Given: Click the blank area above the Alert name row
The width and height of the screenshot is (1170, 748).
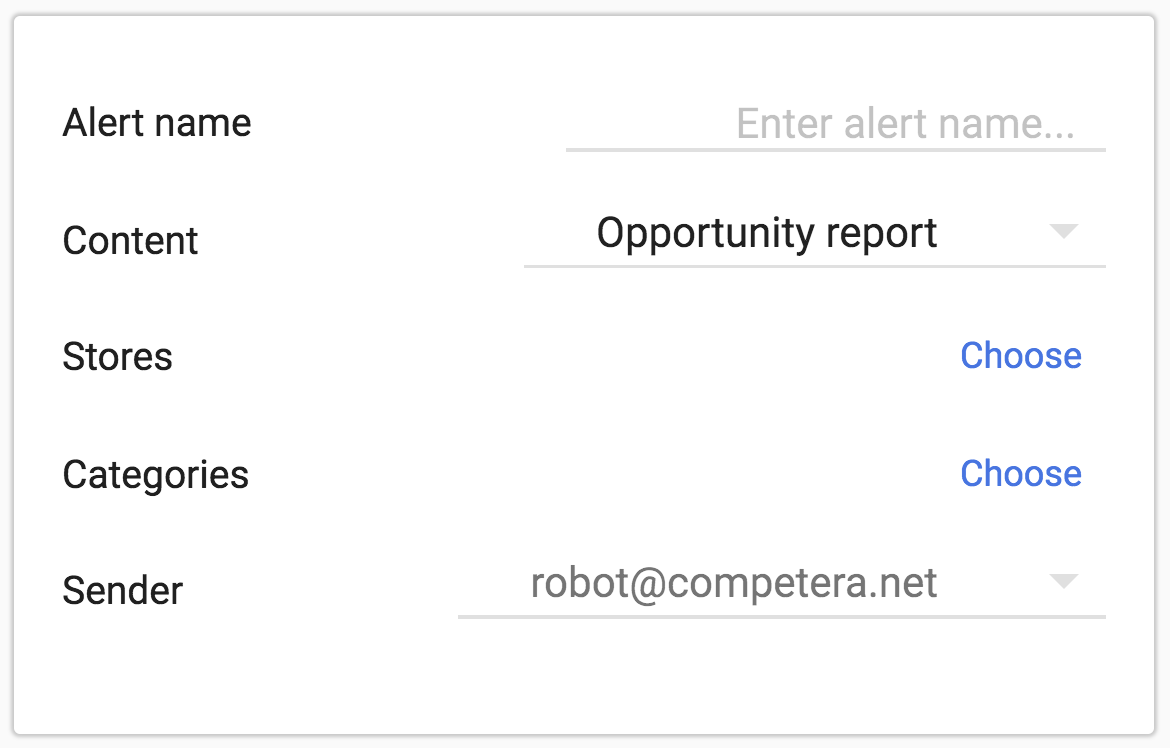Looking at the screenshot, I should [x=584, y=55].
